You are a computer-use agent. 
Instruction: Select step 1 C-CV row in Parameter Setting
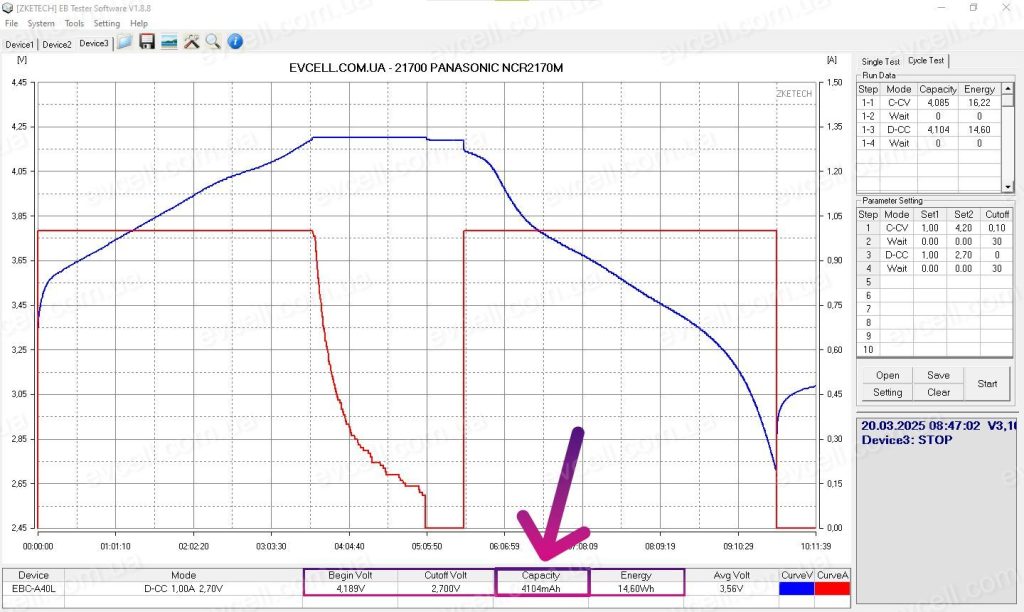click(x=897, y=227)
